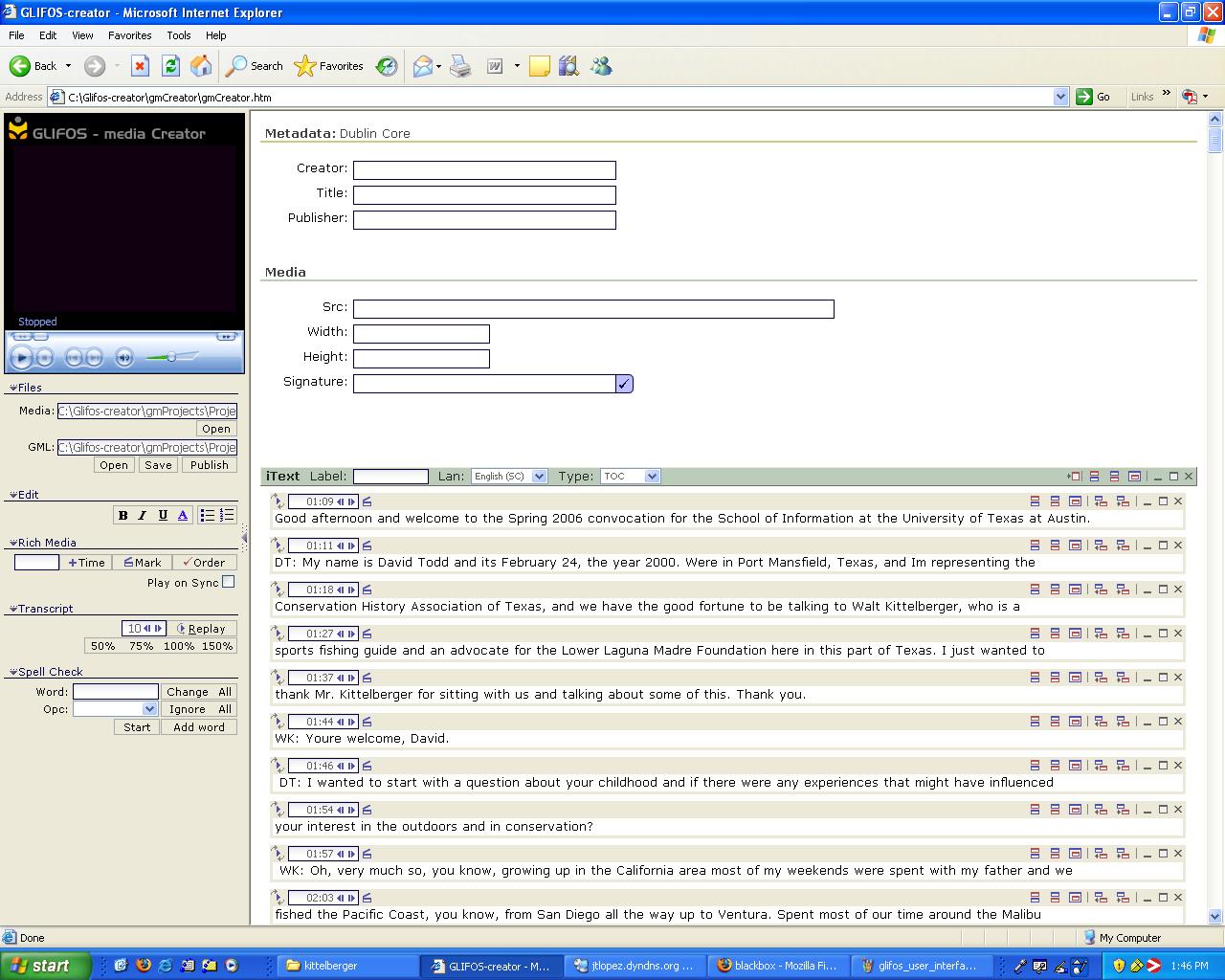Click the Print icon in the IE toolbar
This screenshot has height=980, width=1225.
click(x=460, y=66)
